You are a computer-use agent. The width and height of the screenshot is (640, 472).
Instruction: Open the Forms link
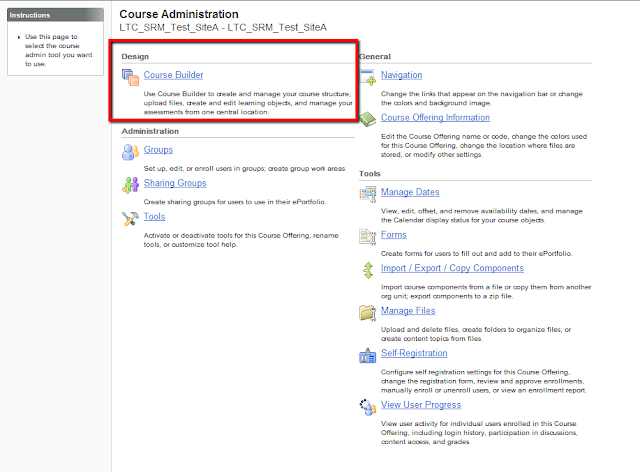[x=393, y=235]
